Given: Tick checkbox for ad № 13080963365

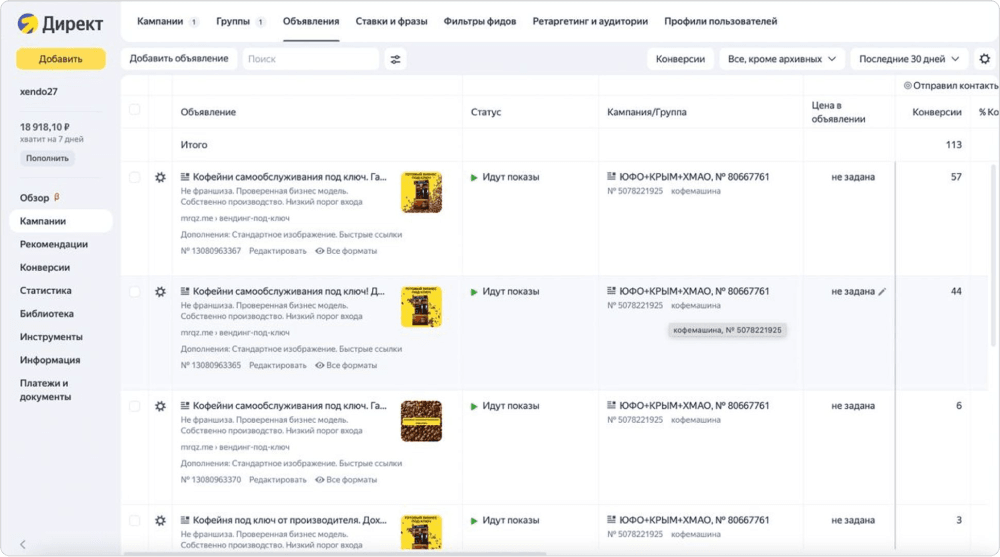Looking at the screenshot, I should coord(135,292).
